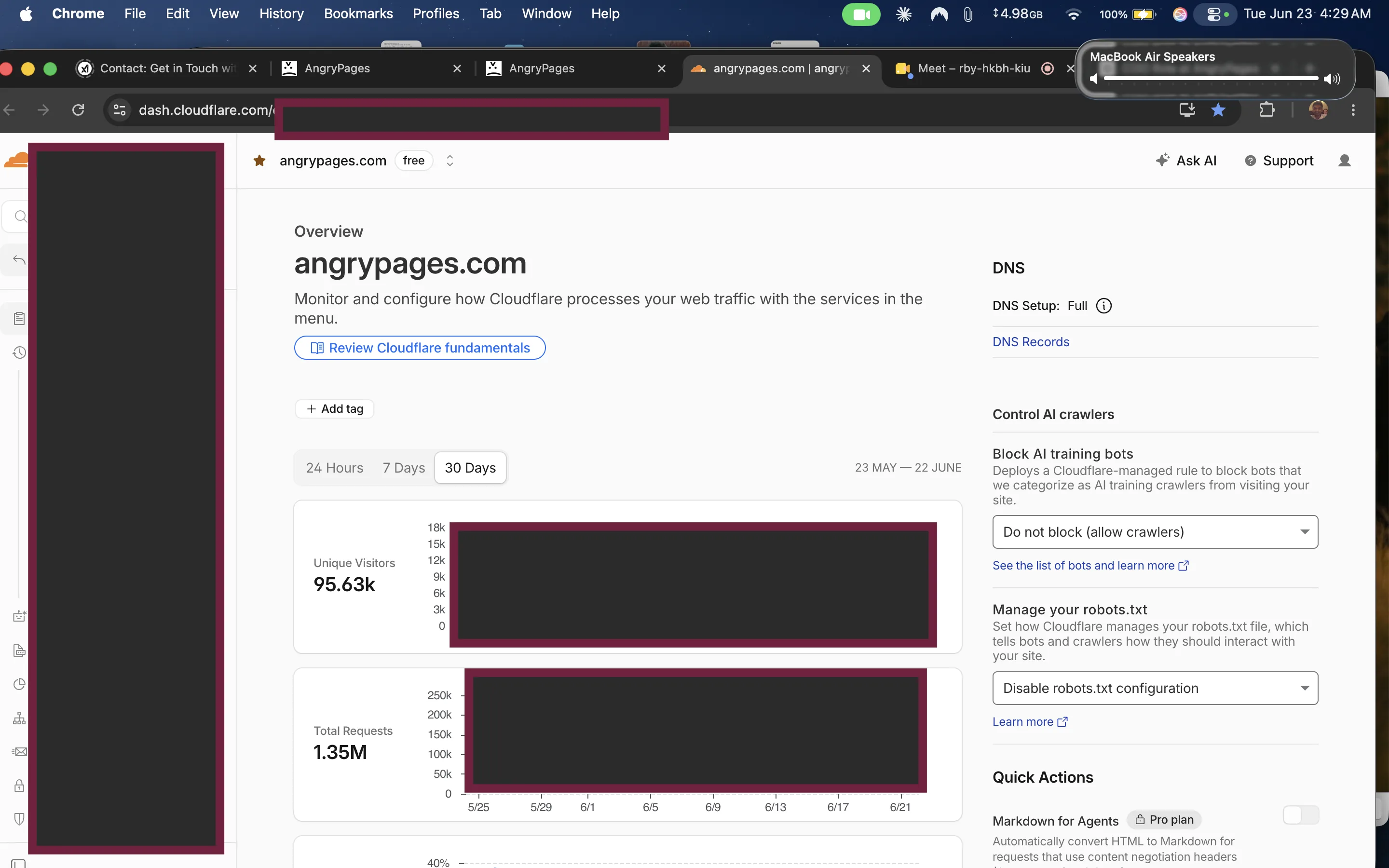This screenshot has width=1389, height=868.
Task: Click the DNS Setup info icon
Action: [1103, 306]
